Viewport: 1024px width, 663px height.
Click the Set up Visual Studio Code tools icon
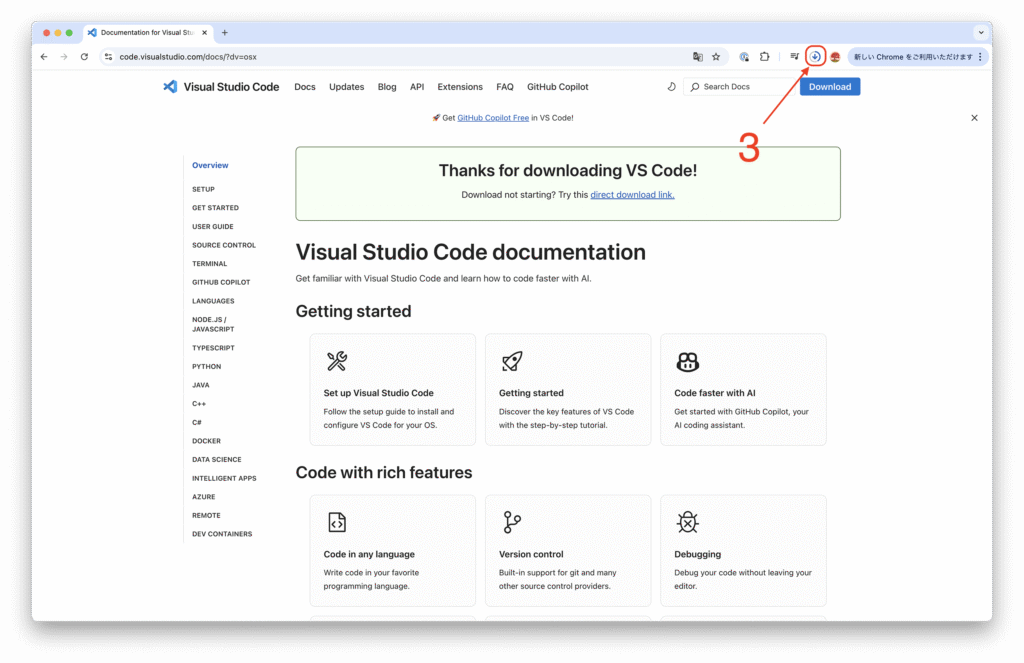tap(337, 361)
